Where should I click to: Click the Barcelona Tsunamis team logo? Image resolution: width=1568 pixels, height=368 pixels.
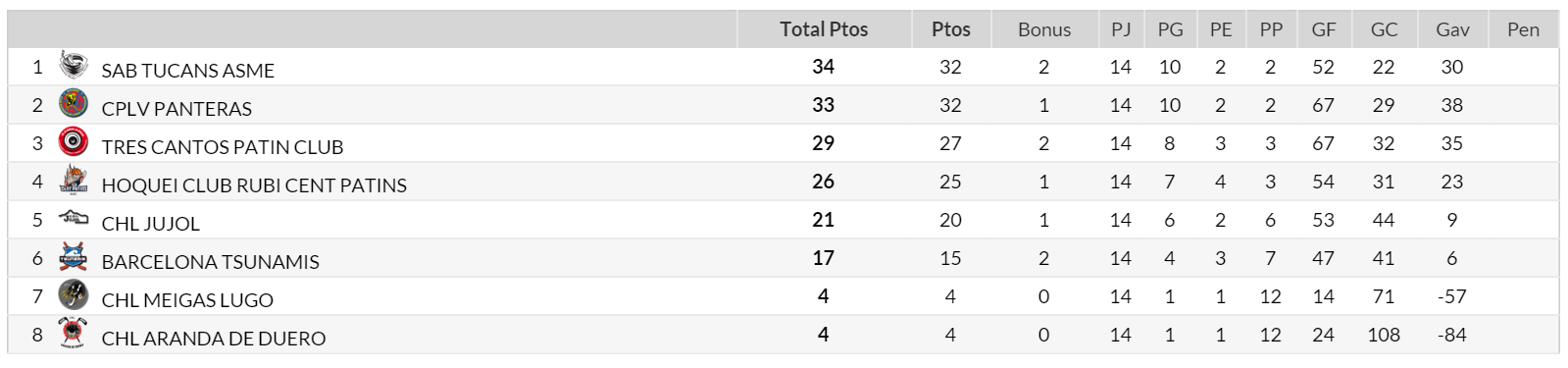pos(74,256)
